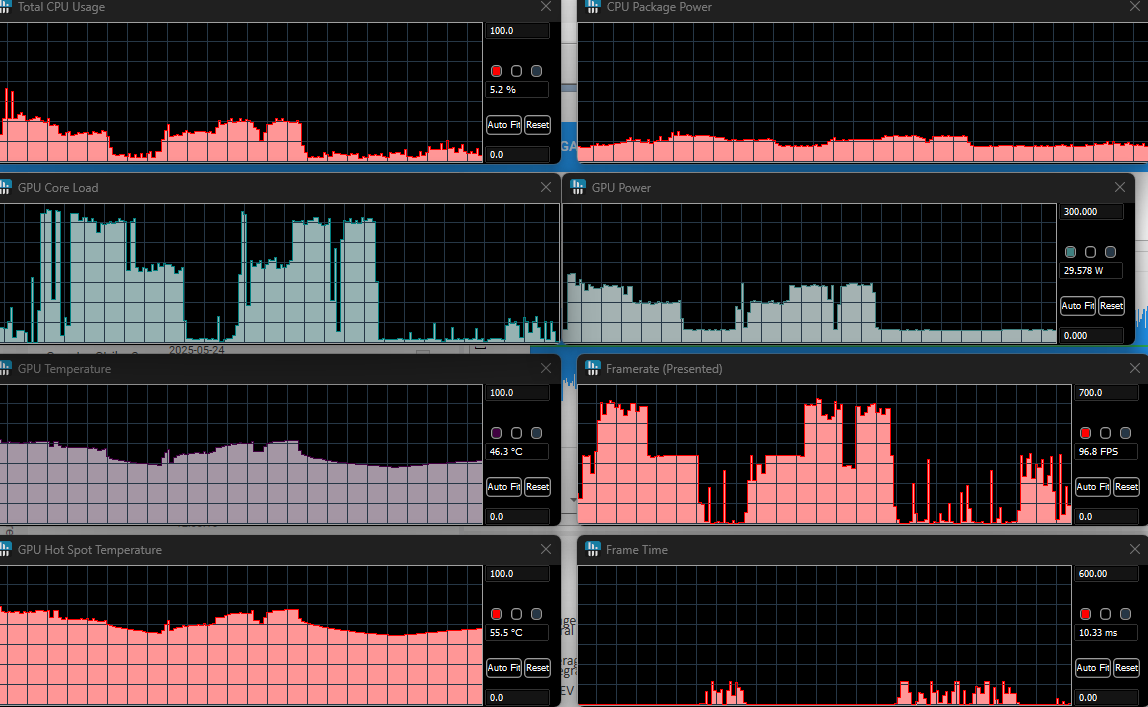Image resolution: width=1148 pixels, height=707 pixels.
Task: Open the gray color circle in GPU Hot Spot Temperature
Action: [x=537, y=614]
